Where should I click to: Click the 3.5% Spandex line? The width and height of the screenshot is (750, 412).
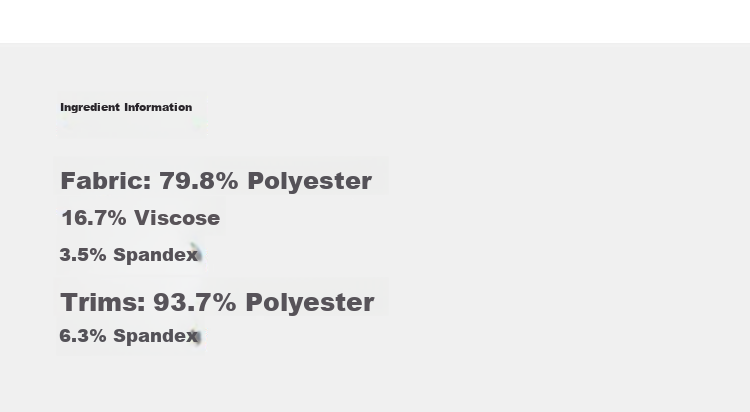(129, 255)
